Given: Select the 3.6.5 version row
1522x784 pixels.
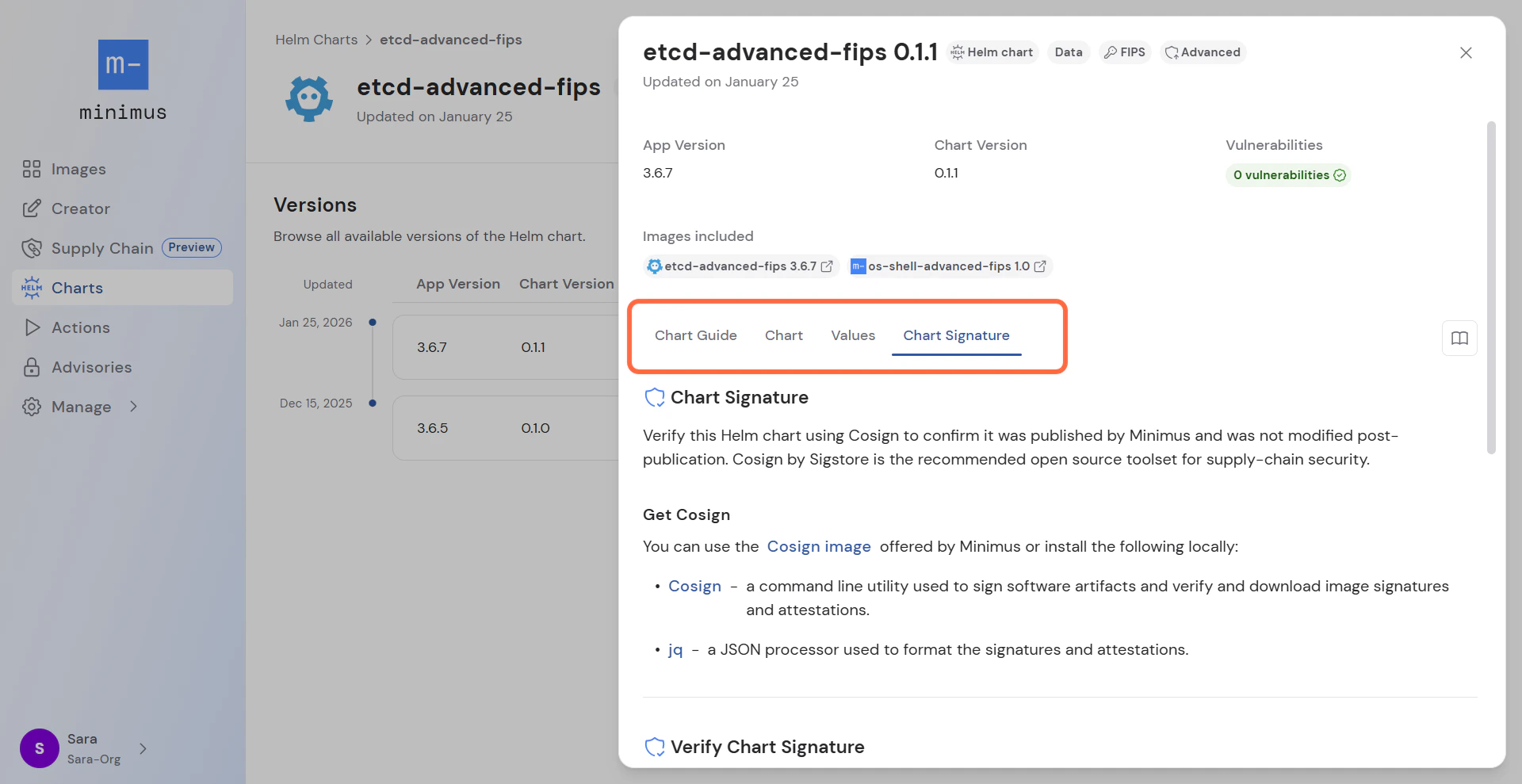Looking at the screenshot, I should coord(506,428).
